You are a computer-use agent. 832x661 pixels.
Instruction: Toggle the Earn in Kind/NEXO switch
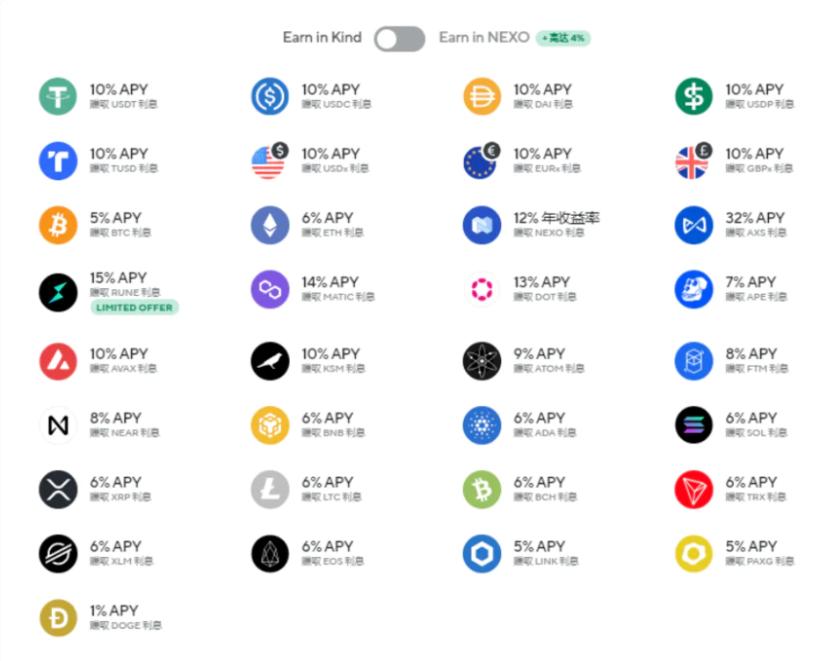pyautogui.click(x=399, y=38)
